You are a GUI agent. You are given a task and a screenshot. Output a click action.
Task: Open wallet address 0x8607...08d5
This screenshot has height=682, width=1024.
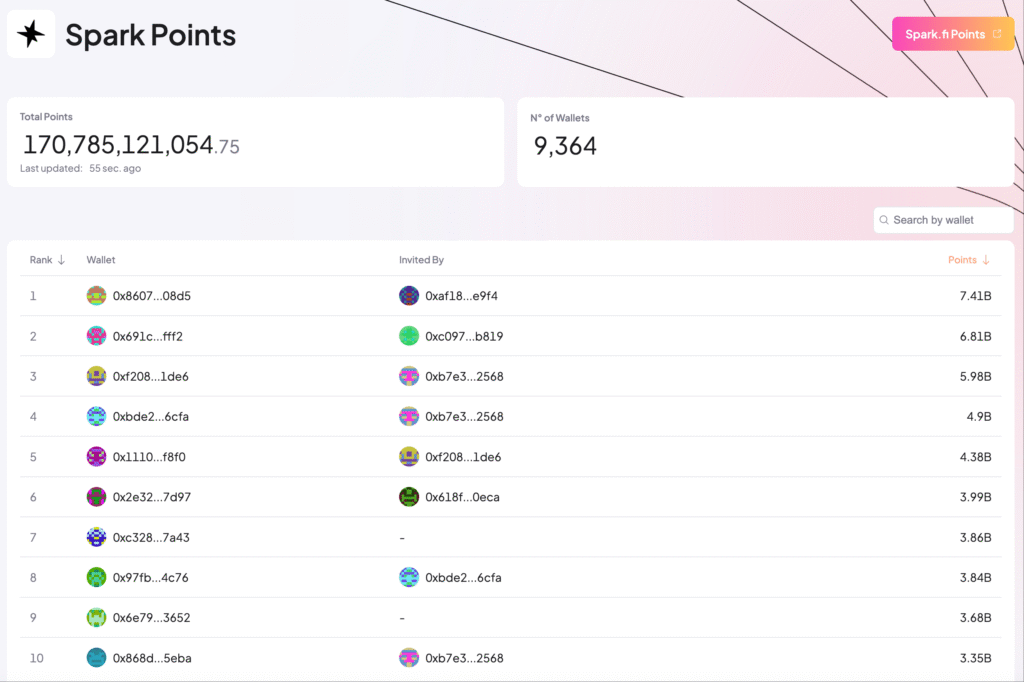152,296
